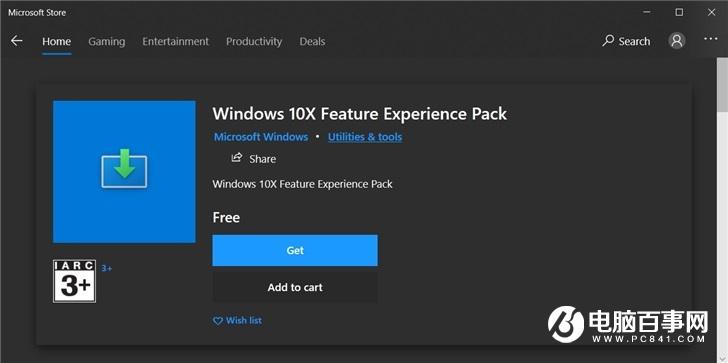This screenshot has height=363, width=728.
Task: Click the Free price label
Action: tap(226, 217)
